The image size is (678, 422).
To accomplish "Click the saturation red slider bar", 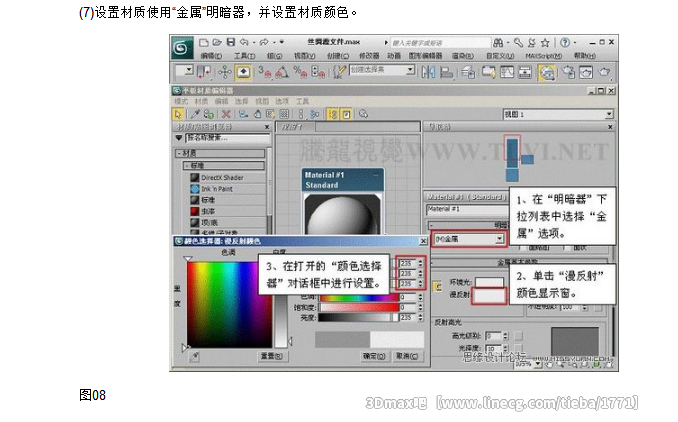I will (x=358, y=307).
